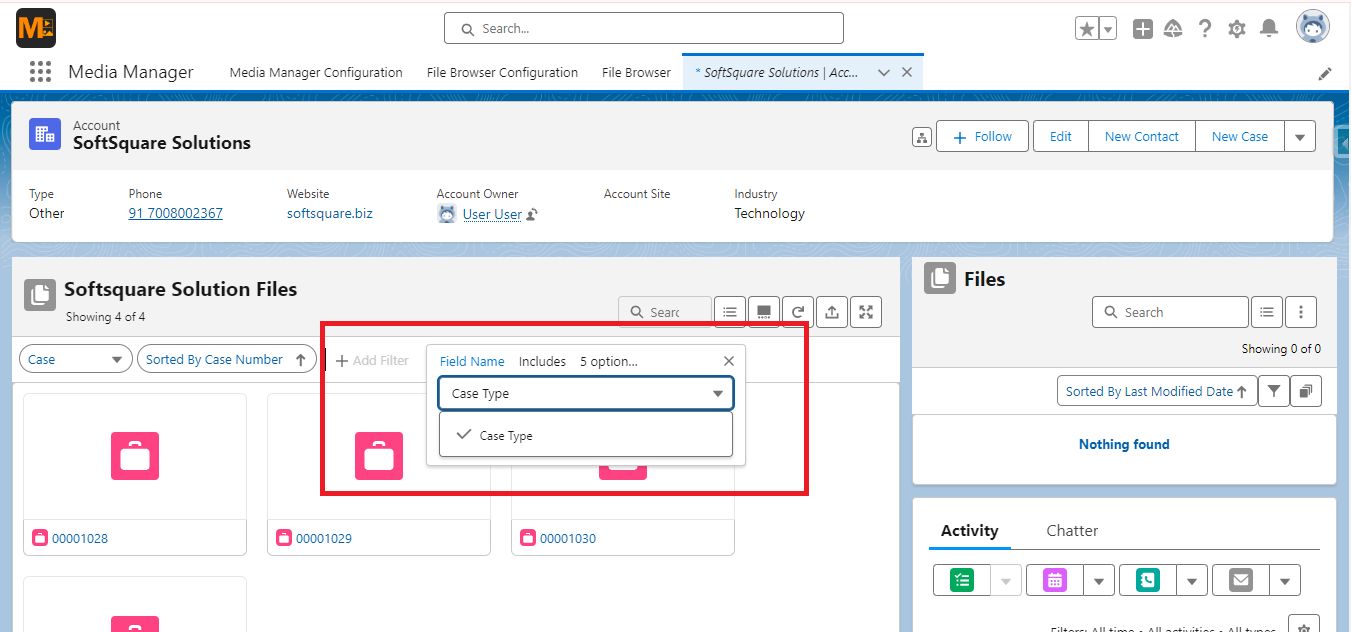Close the filter popup with X
The width and height of the screenshot is (1351, 632).
pyautogui.click(x=729, y=361)
